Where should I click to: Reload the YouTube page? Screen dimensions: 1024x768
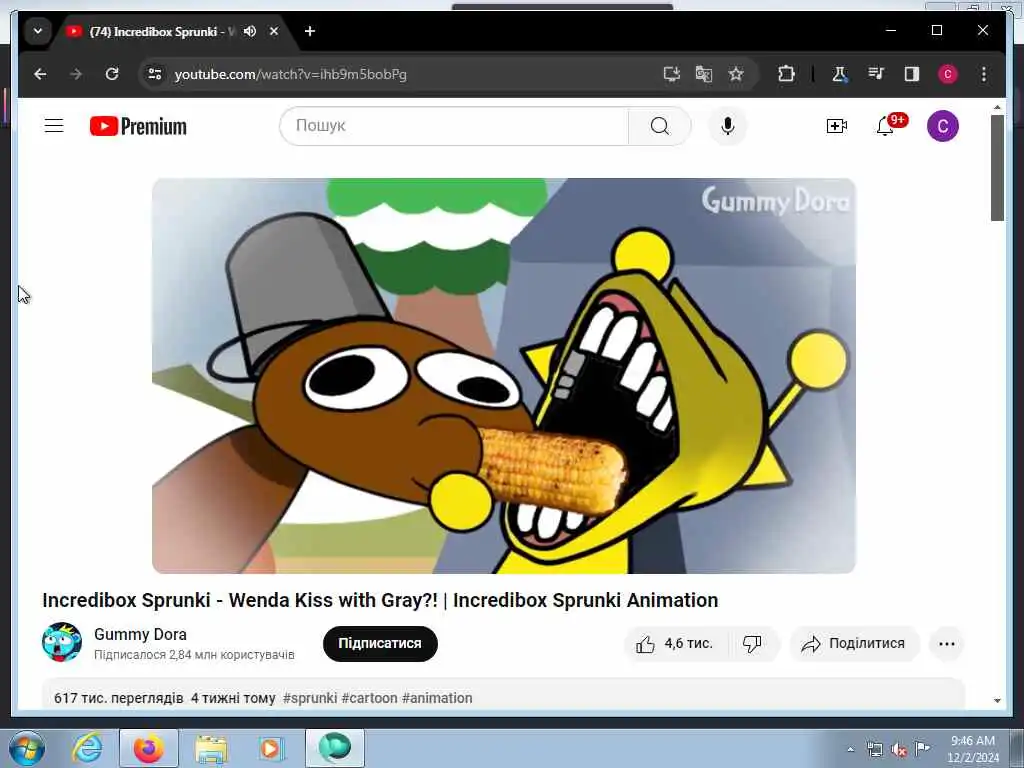(x=112, y=74)
